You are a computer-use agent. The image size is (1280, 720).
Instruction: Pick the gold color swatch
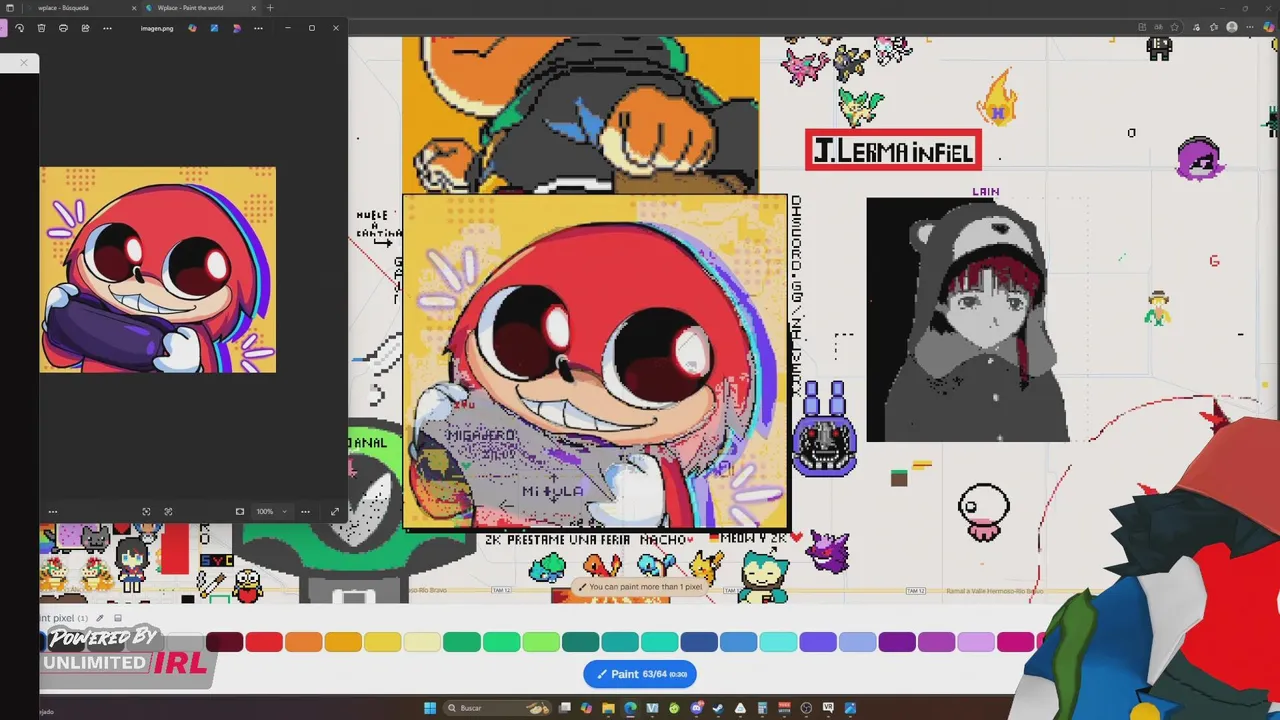pos(343,642)
